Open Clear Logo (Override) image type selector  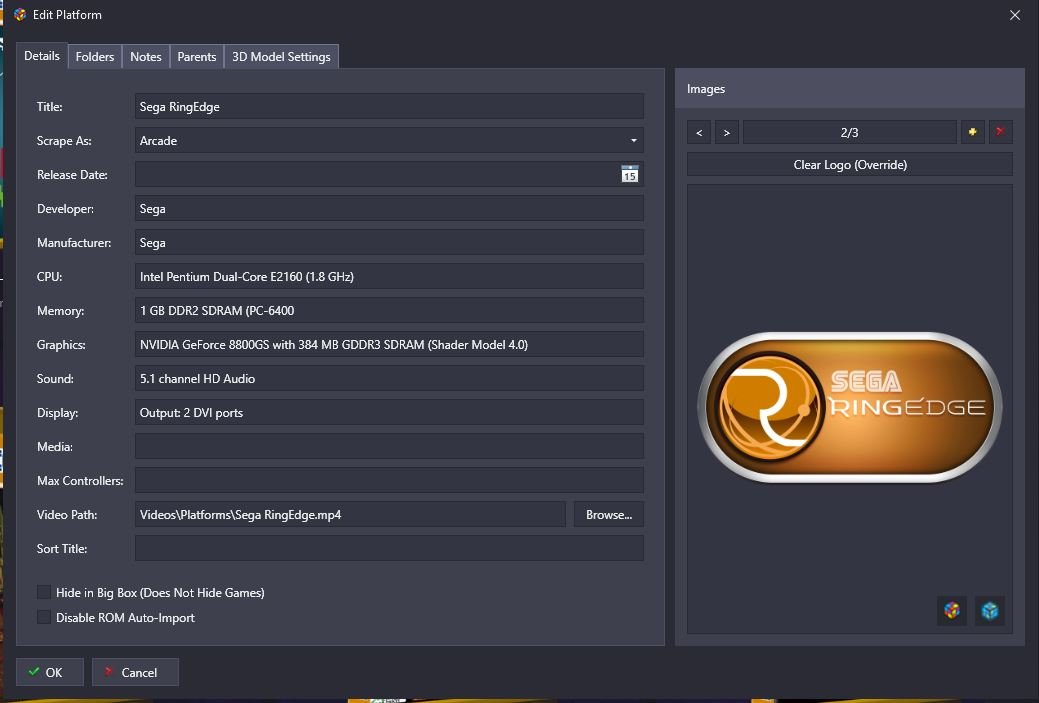849,164
